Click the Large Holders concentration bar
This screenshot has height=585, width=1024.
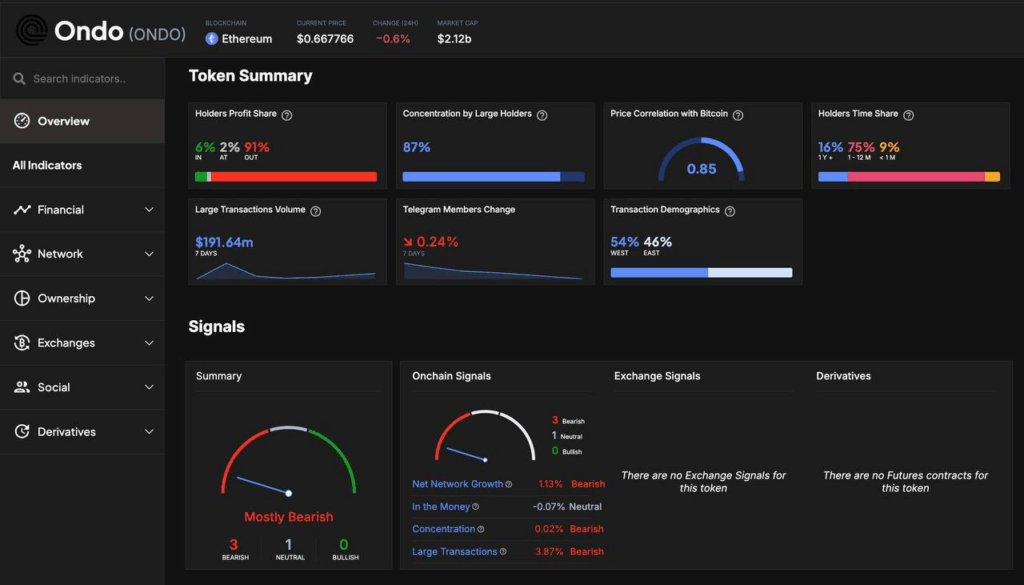pos(494,177)
